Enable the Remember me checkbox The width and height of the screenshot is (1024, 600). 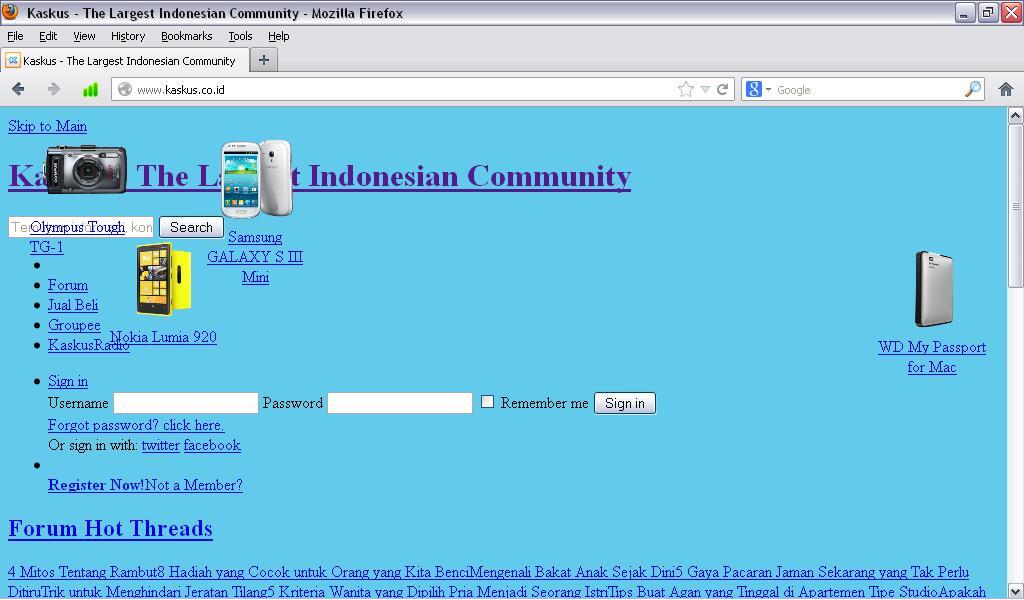(487, 402)
